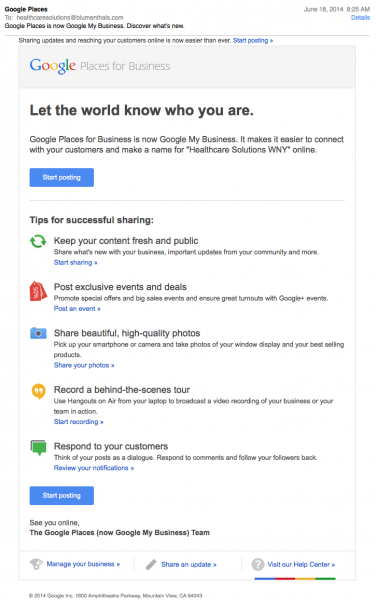Open Manage your business link
376x600 pixels.
(83, 564)
